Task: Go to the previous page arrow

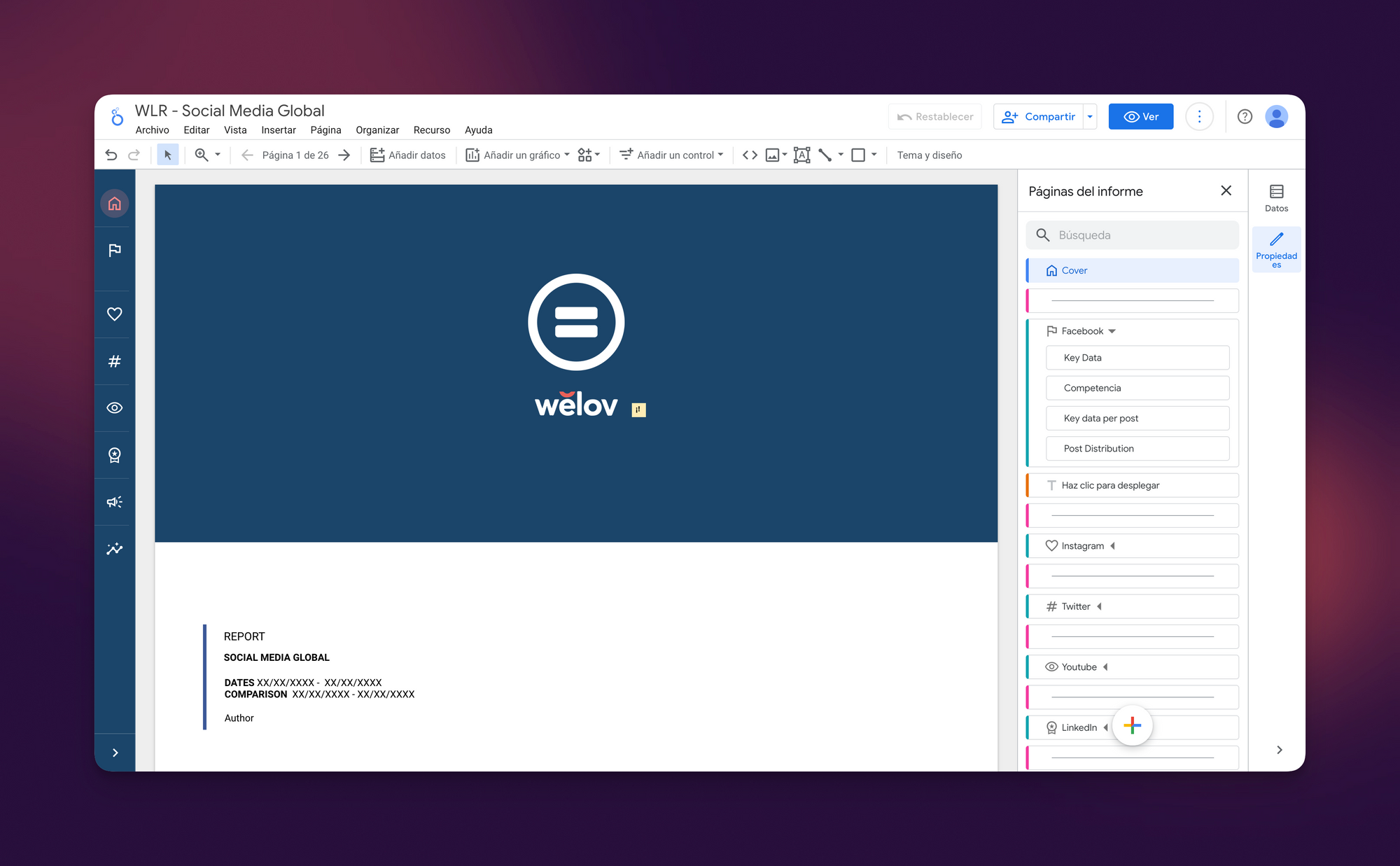Action: coord(246,155)
